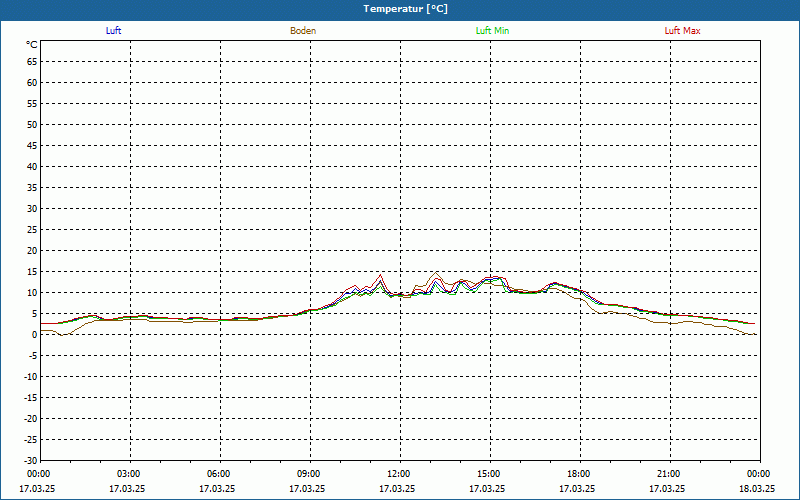Click the -30 y-axis value

point(31,460)
